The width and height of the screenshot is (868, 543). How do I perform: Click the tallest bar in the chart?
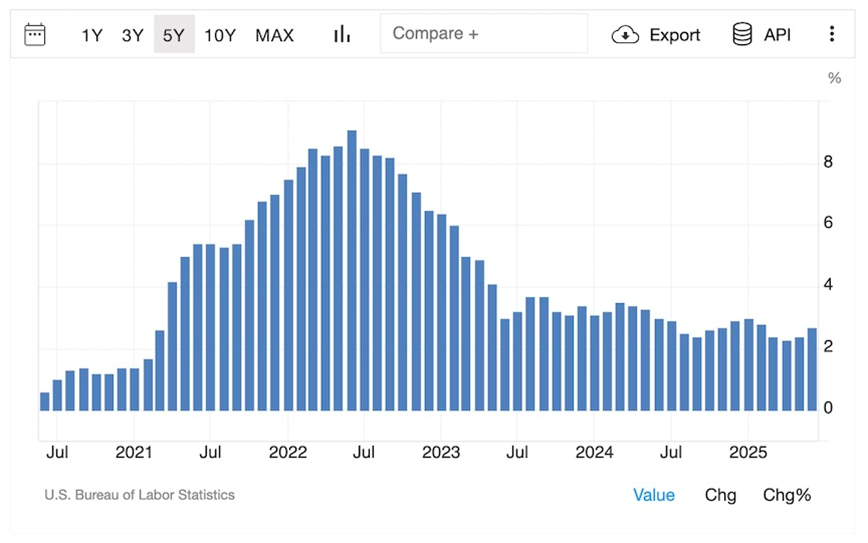(x=352, y=270)
